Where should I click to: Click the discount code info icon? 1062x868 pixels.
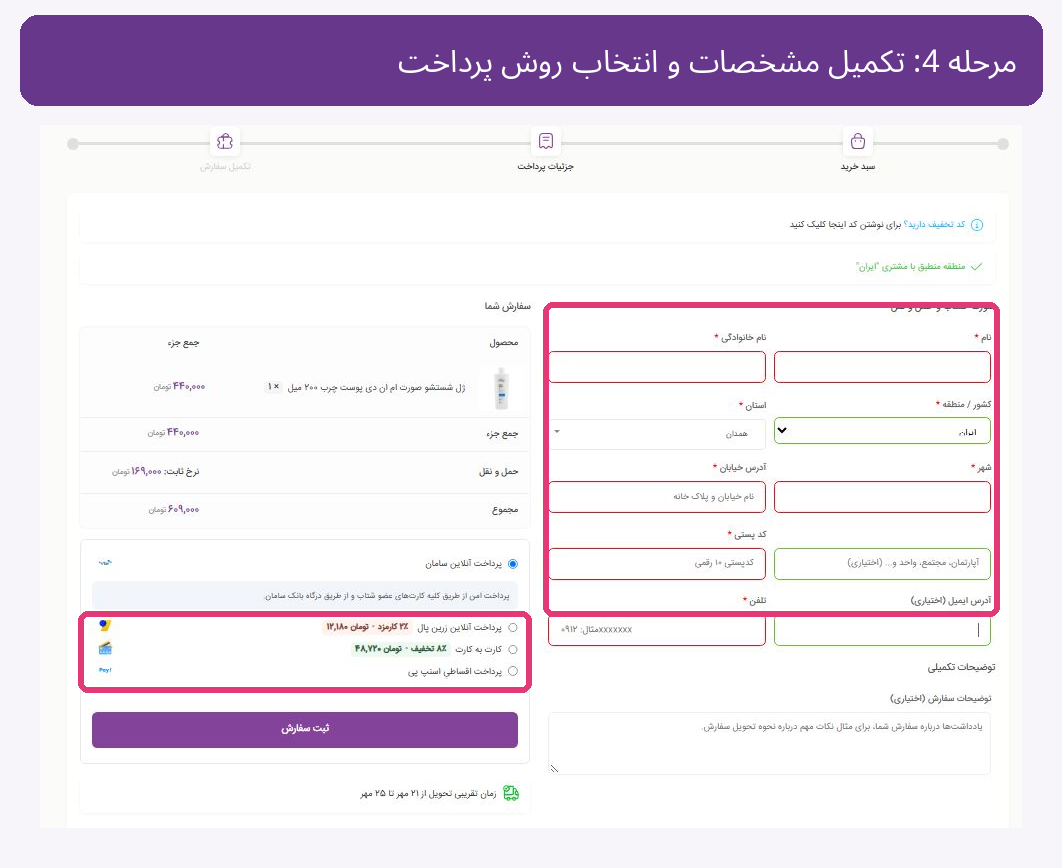[x=977, y=225]
